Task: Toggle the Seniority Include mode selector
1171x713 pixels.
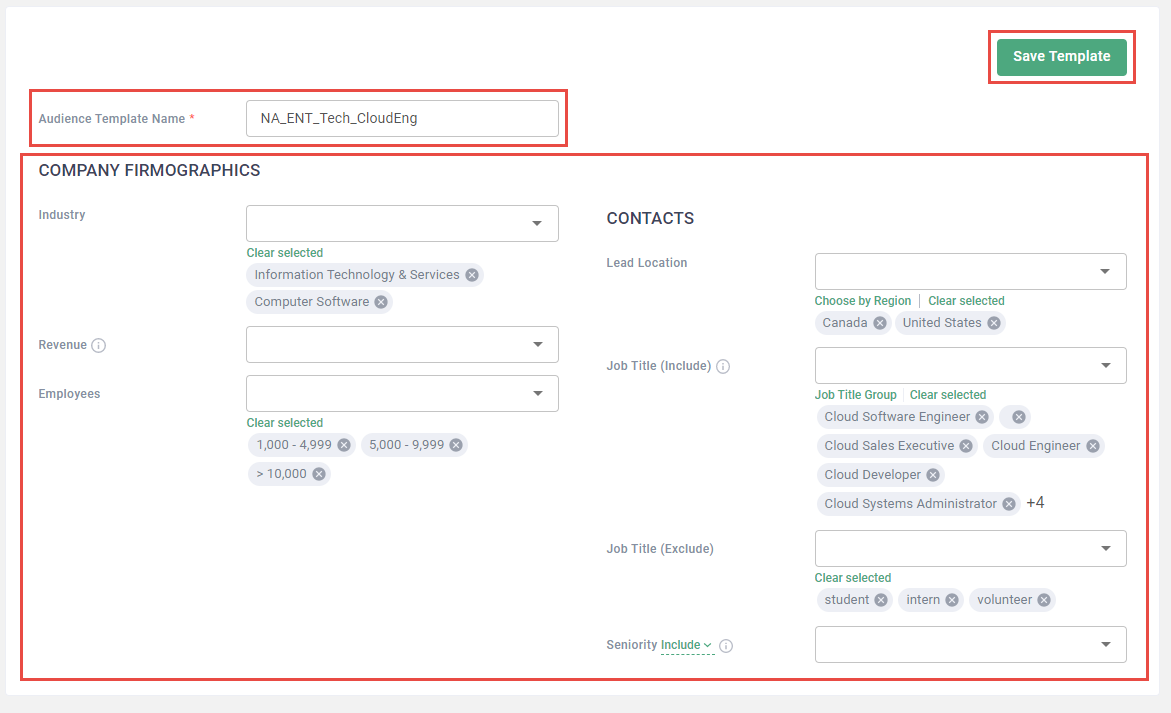Action: pos(687,646)
